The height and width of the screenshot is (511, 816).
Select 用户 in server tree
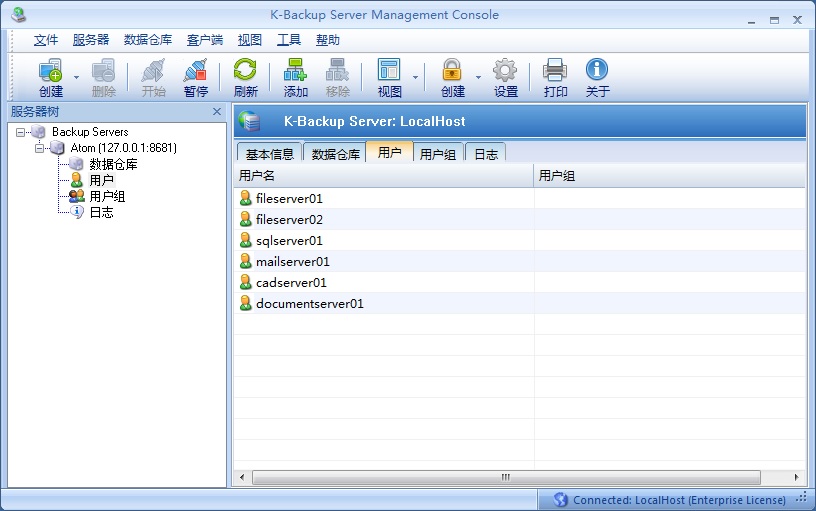[x=101, y=181]
